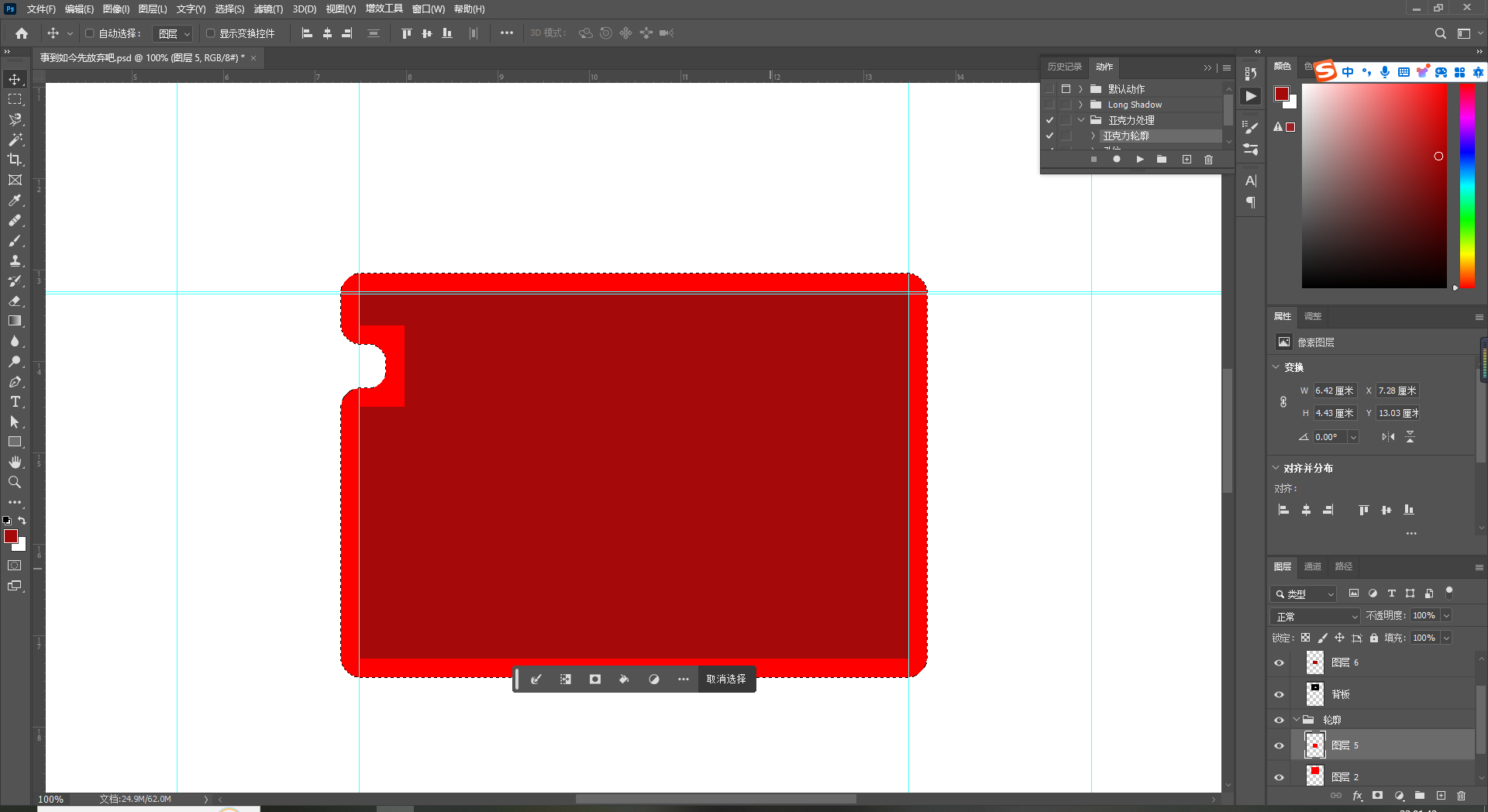Enable the 自动选择 checkbox
The image size is (1488, 812).
(x=90, y=33)
